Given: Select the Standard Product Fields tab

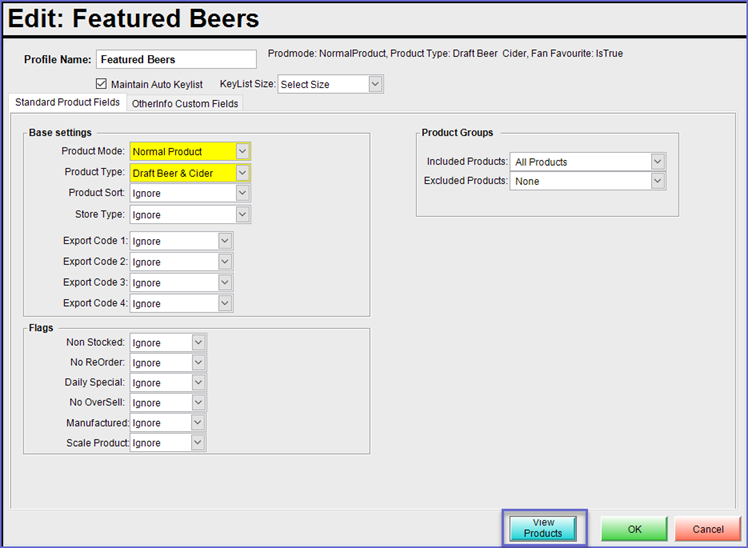Looking at the screenshot, I should point(67,102).
